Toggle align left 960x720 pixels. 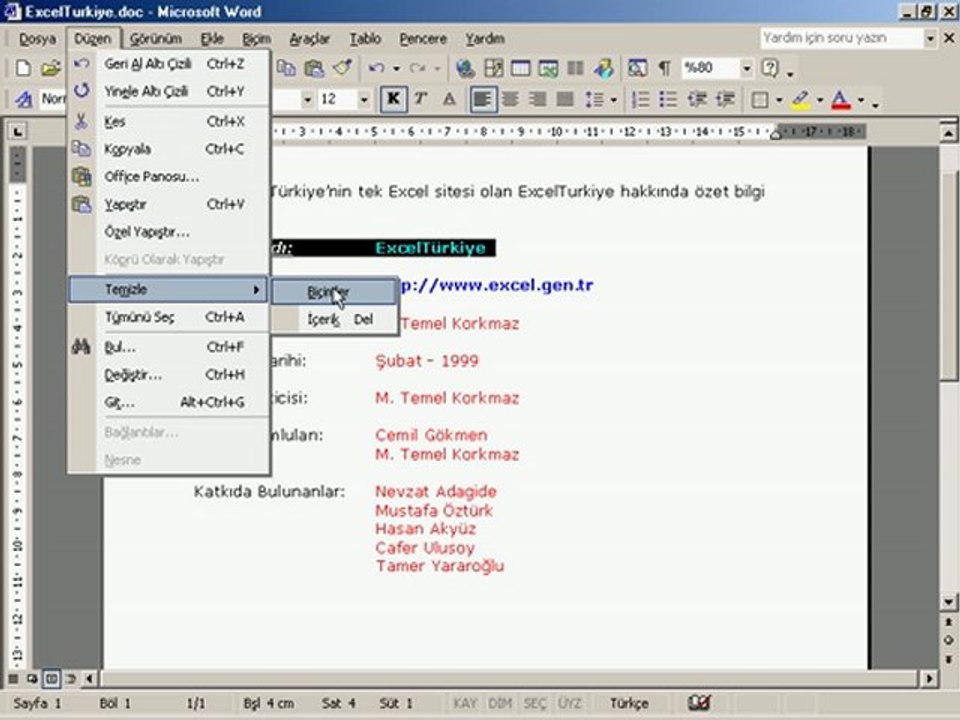coord(482,99)
